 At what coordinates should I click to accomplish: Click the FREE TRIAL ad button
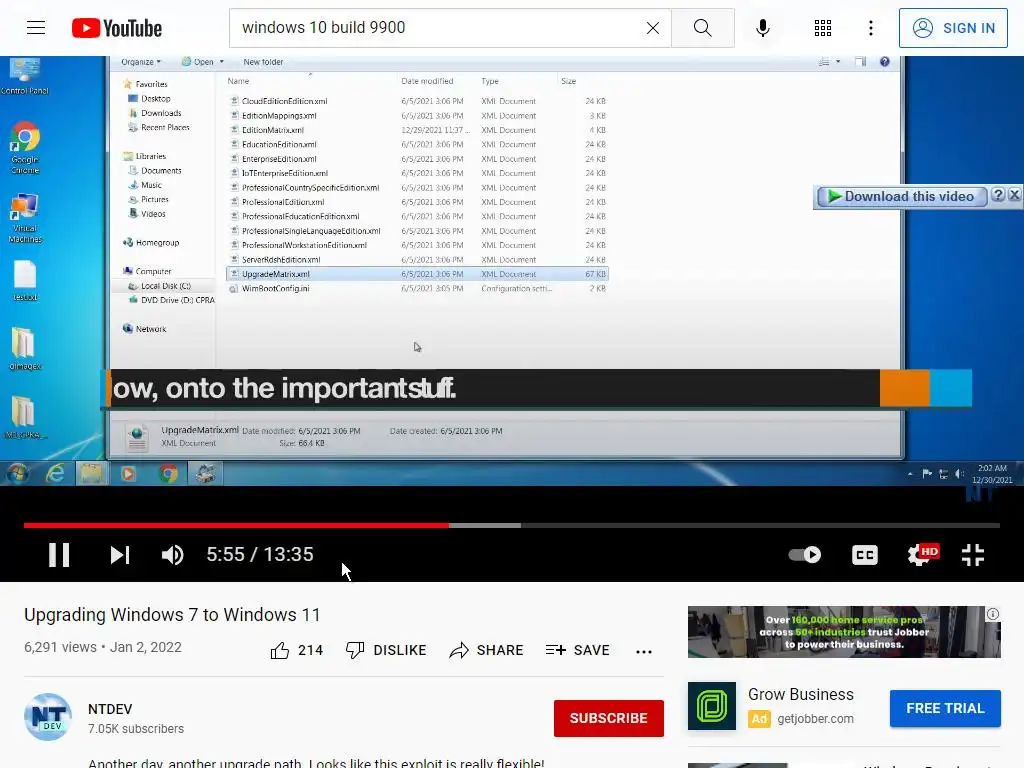tap(945, 709)
